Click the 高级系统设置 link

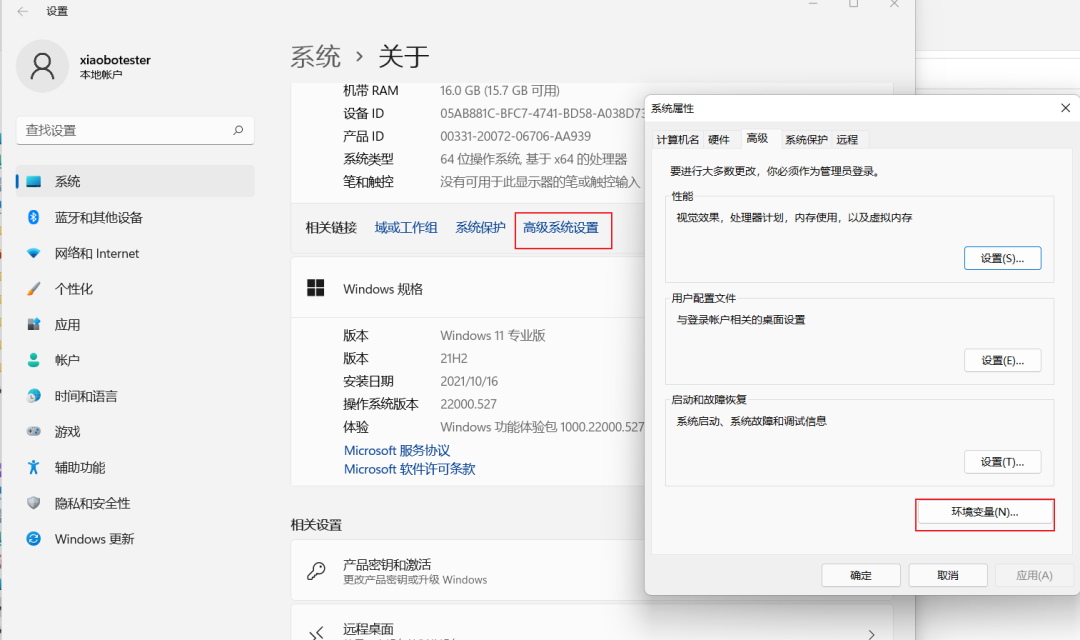[561, 228]
